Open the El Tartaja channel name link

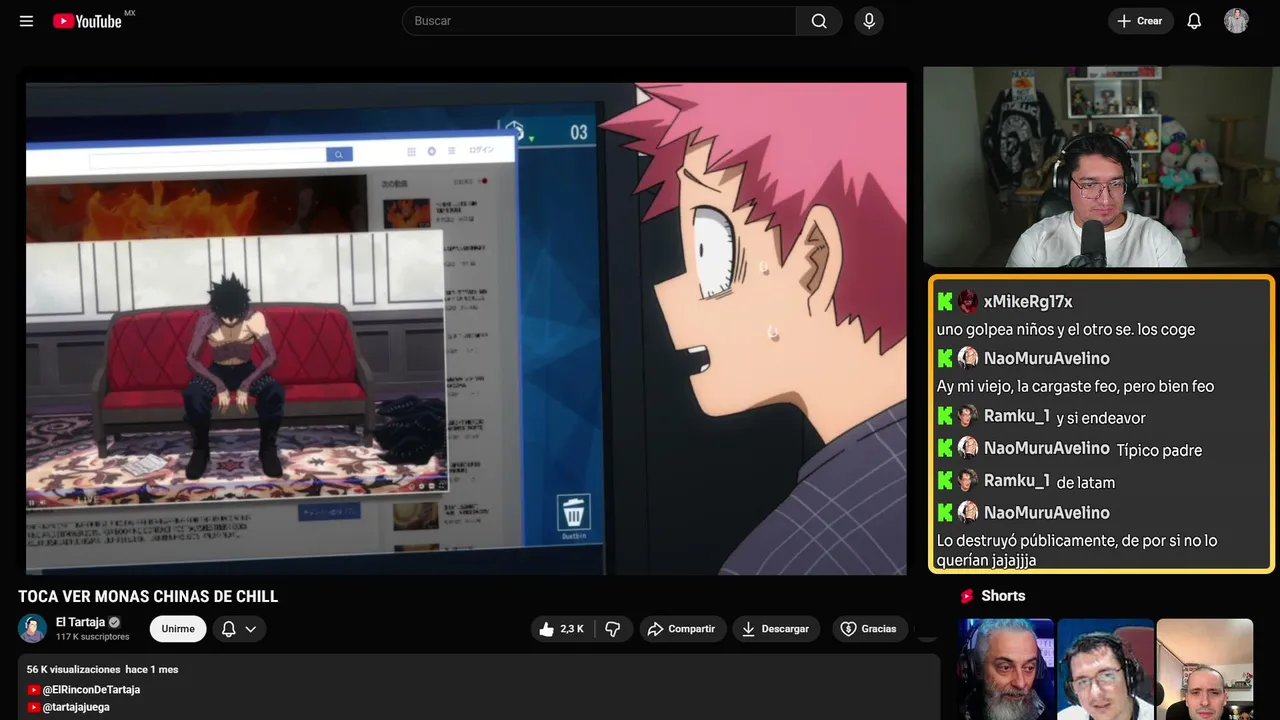[x=81, y=622]
